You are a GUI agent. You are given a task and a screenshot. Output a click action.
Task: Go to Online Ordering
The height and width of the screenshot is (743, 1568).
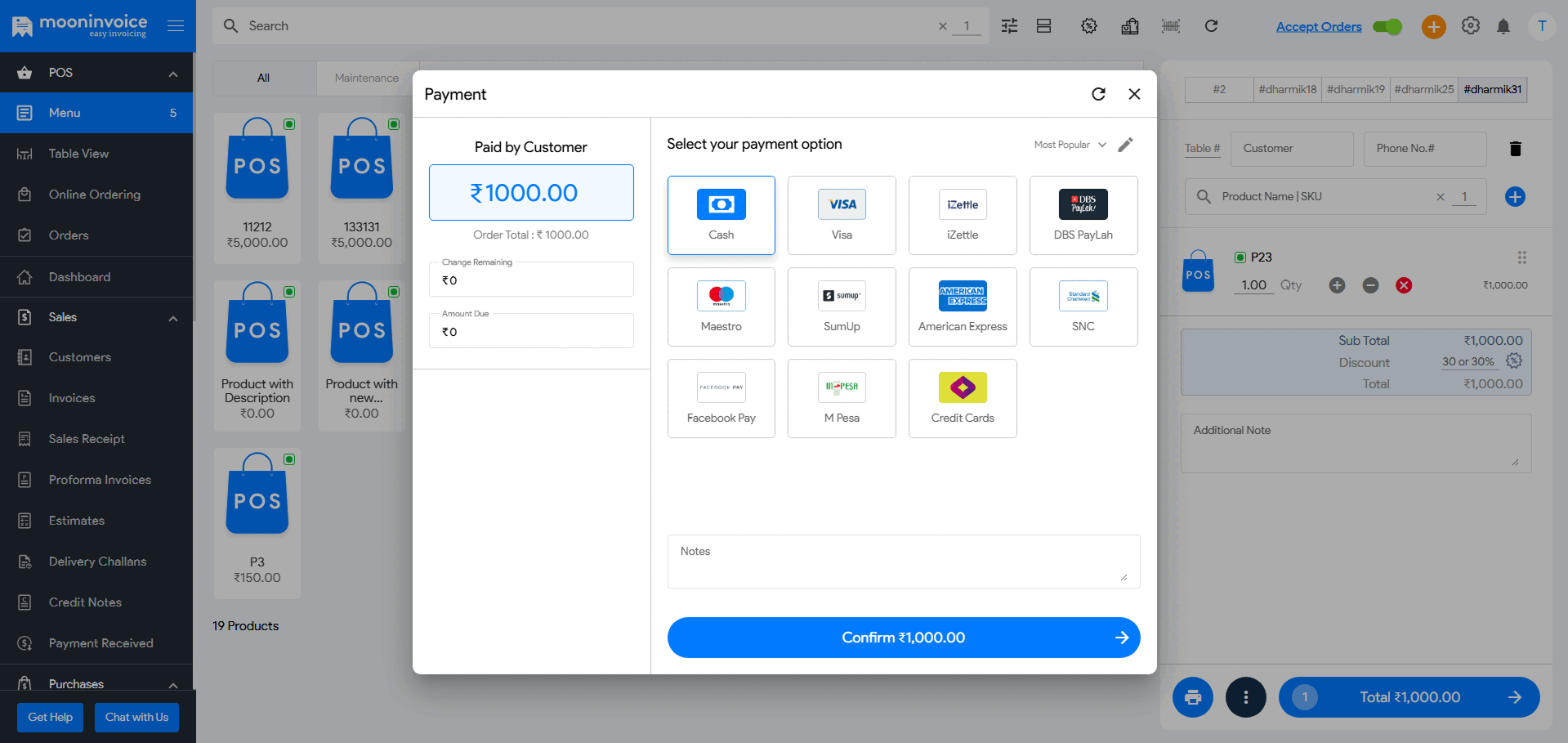point(96,195)
